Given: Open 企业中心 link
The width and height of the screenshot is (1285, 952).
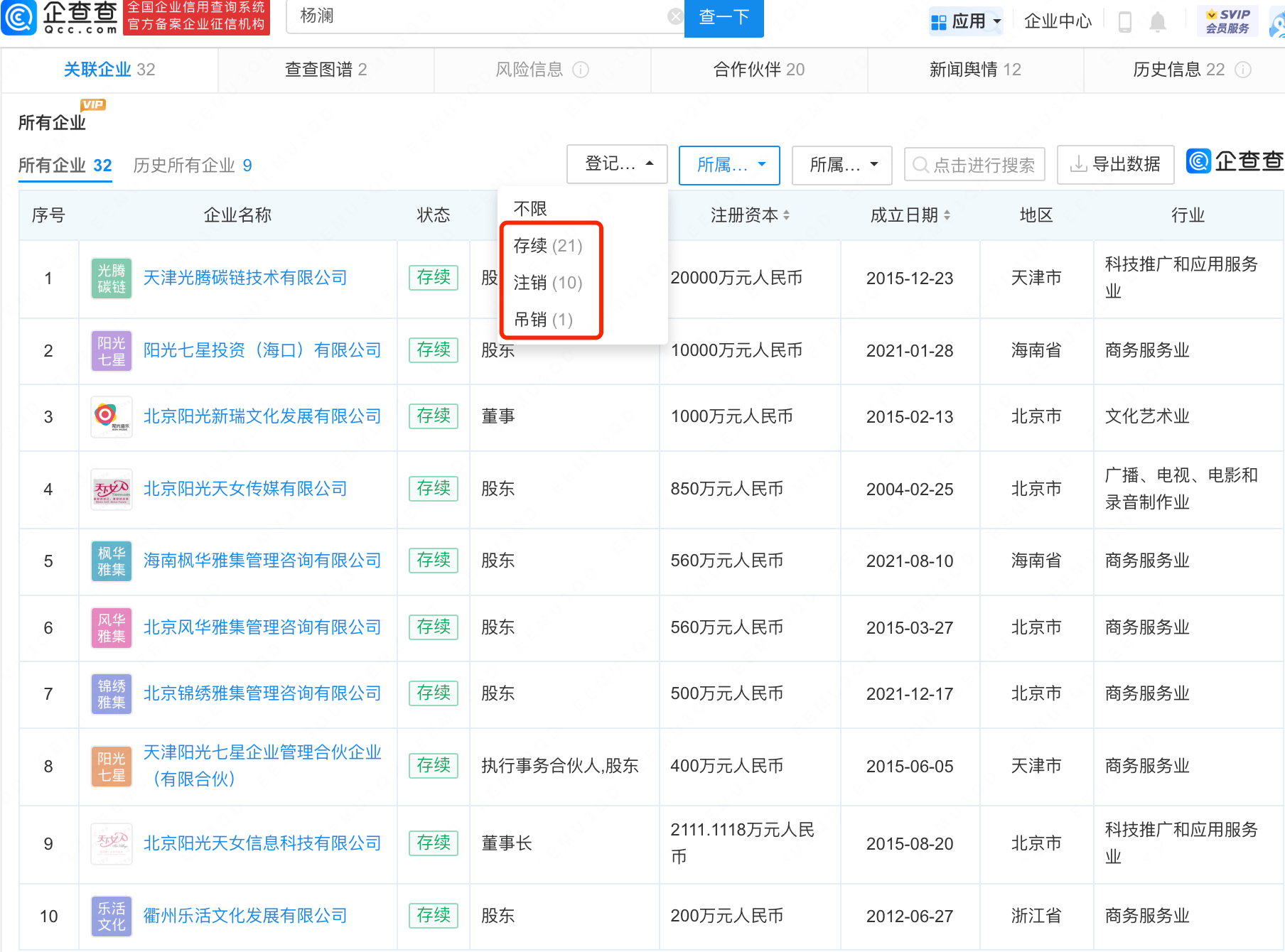Looking at the screenshot, I should click(1058, 21).
